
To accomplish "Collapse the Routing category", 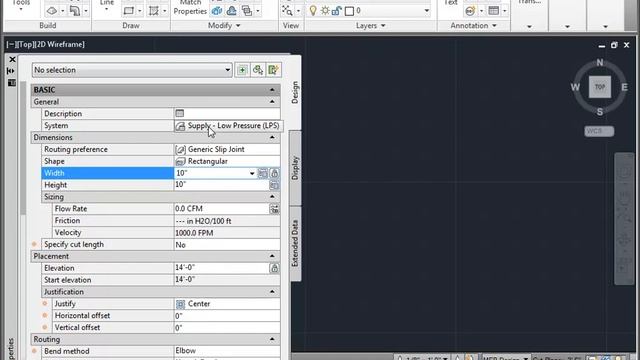I will tap(272, 339).
